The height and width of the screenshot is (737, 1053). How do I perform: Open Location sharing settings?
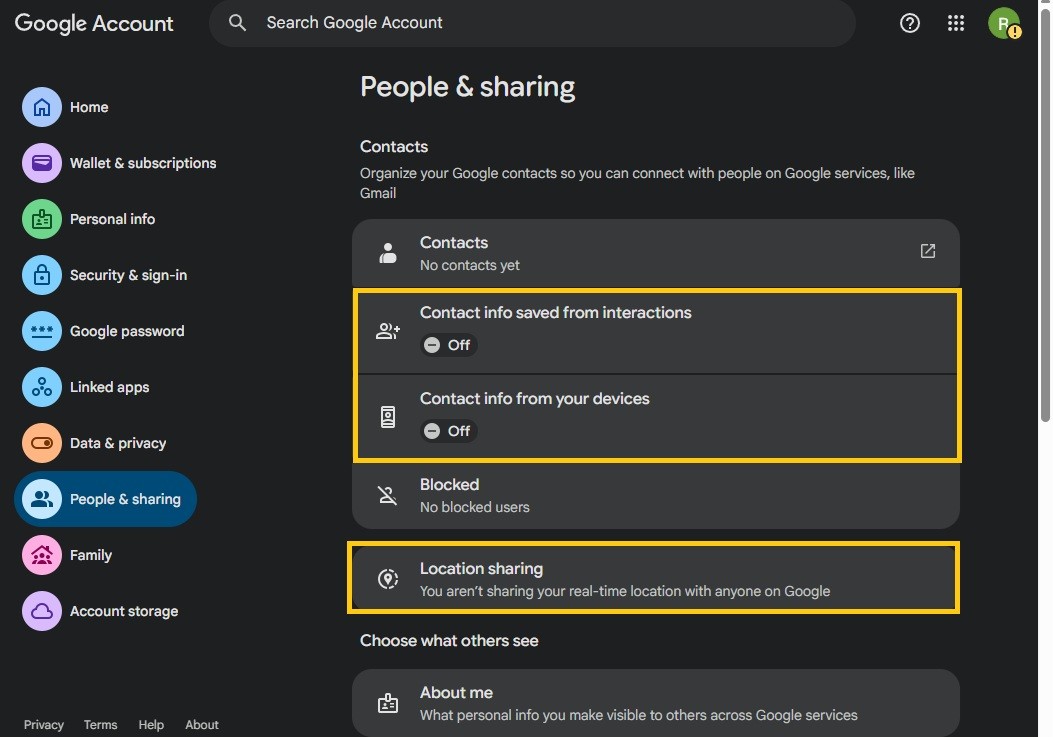coord(653,578)
